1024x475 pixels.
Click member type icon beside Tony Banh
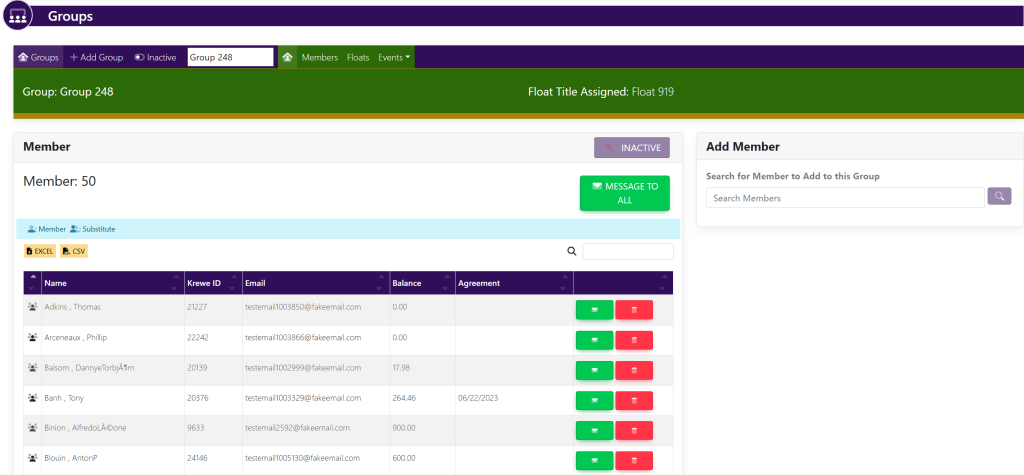(32, 398)
